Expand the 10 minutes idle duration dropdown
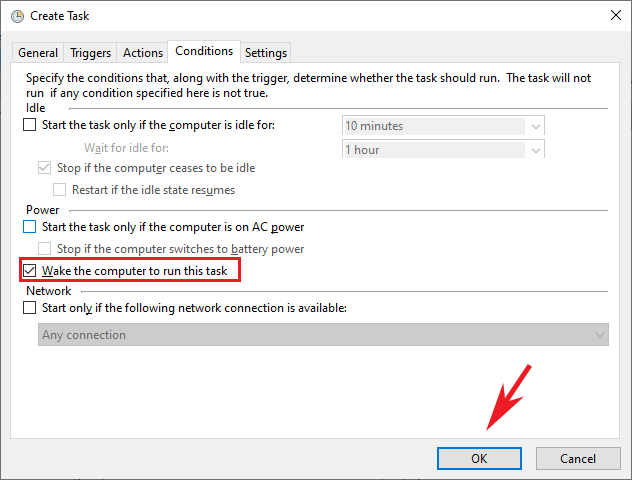 point(536,126)
